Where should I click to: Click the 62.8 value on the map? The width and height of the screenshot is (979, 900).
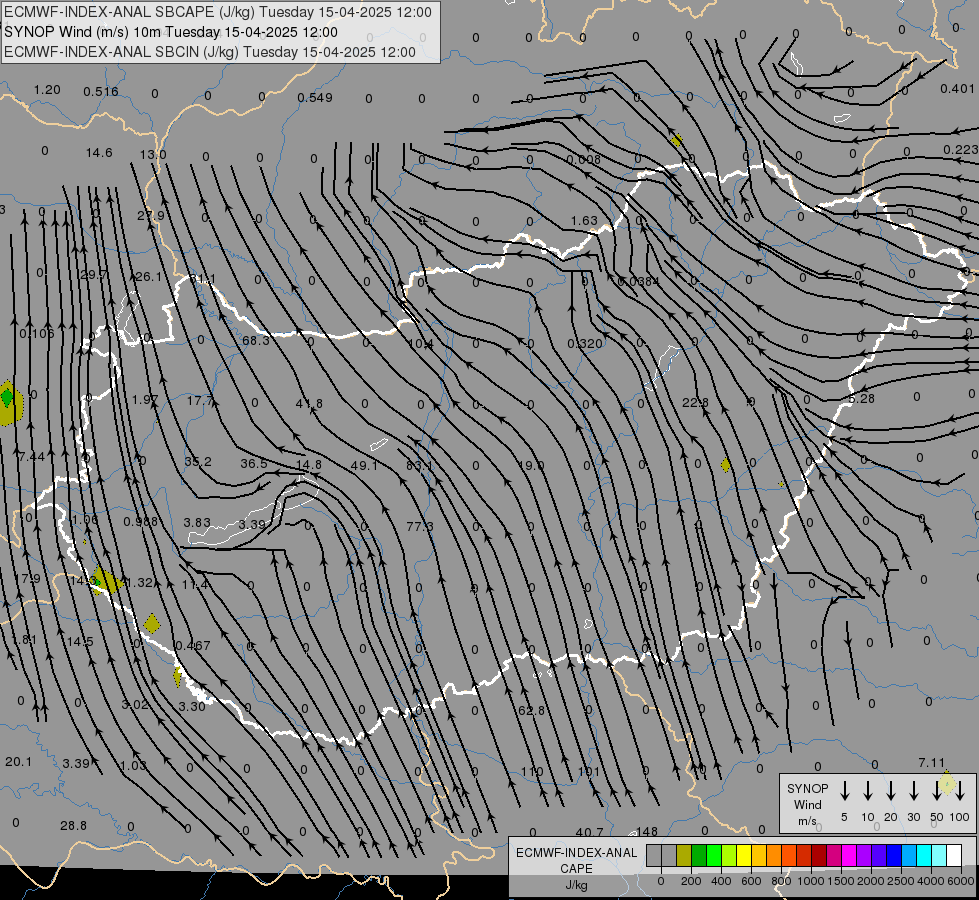tap(531, 711)
